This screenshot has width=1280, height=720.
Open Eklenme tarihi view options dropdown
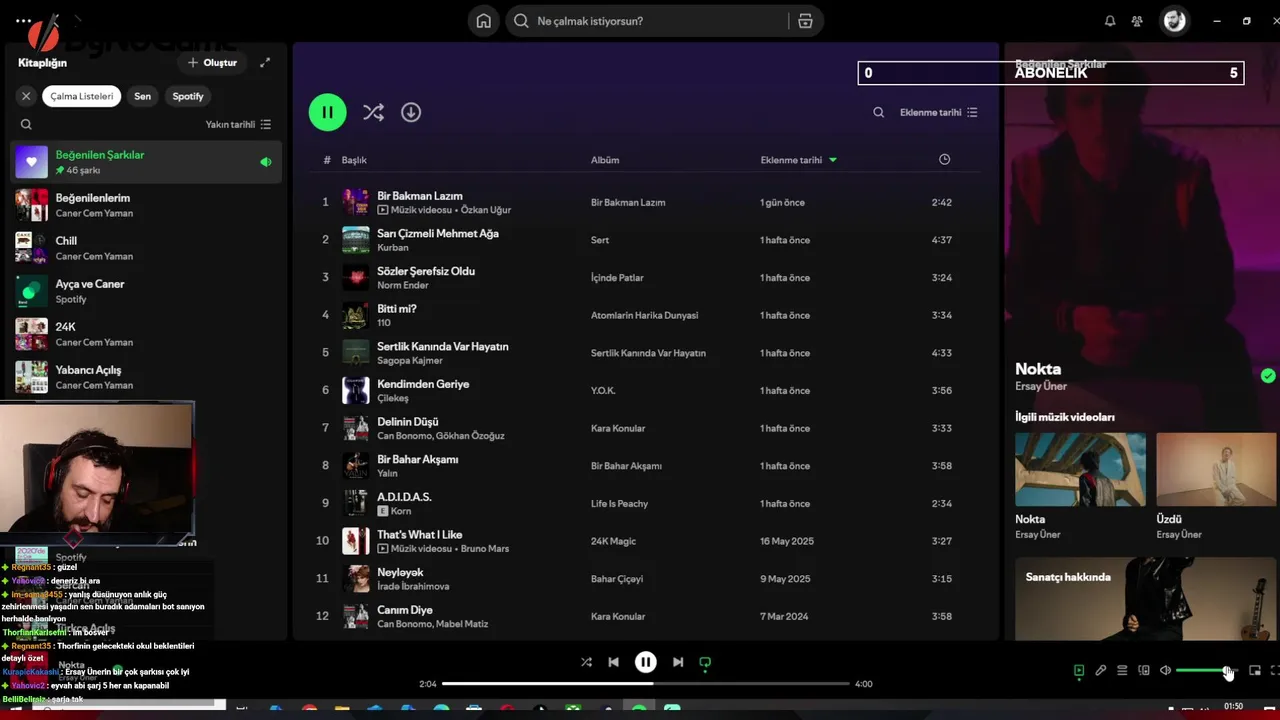939,113
